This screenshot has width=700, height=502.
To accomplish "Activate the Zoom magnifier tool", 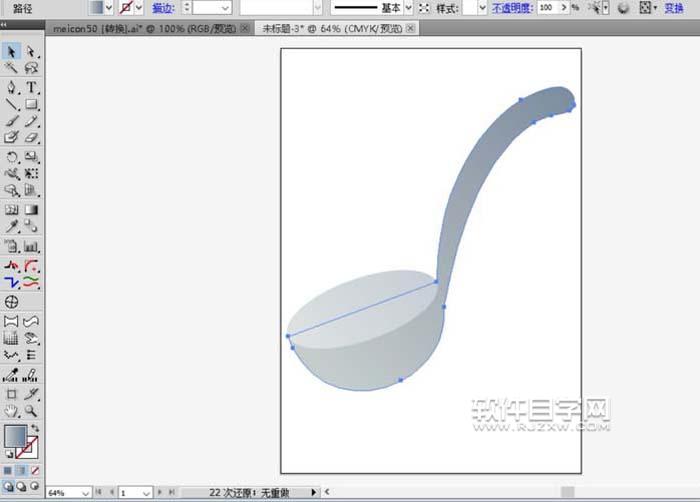I will tap(31, 410).
